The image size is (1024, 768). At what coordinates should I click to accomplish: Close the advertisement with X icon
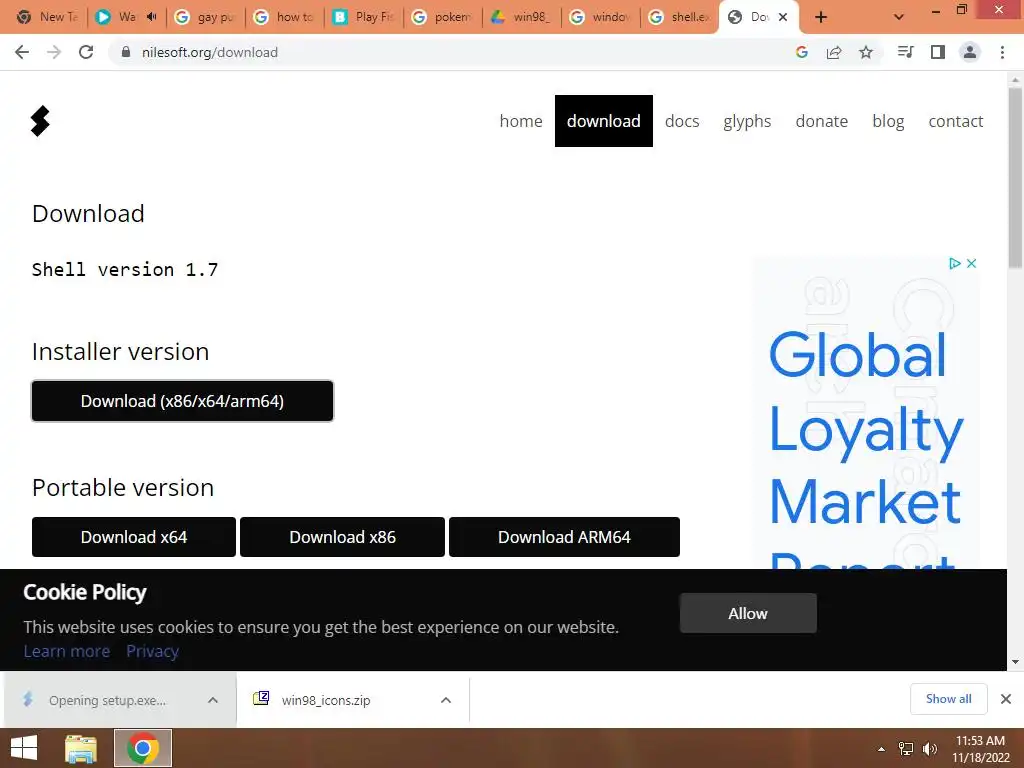(x=971, y=263)
